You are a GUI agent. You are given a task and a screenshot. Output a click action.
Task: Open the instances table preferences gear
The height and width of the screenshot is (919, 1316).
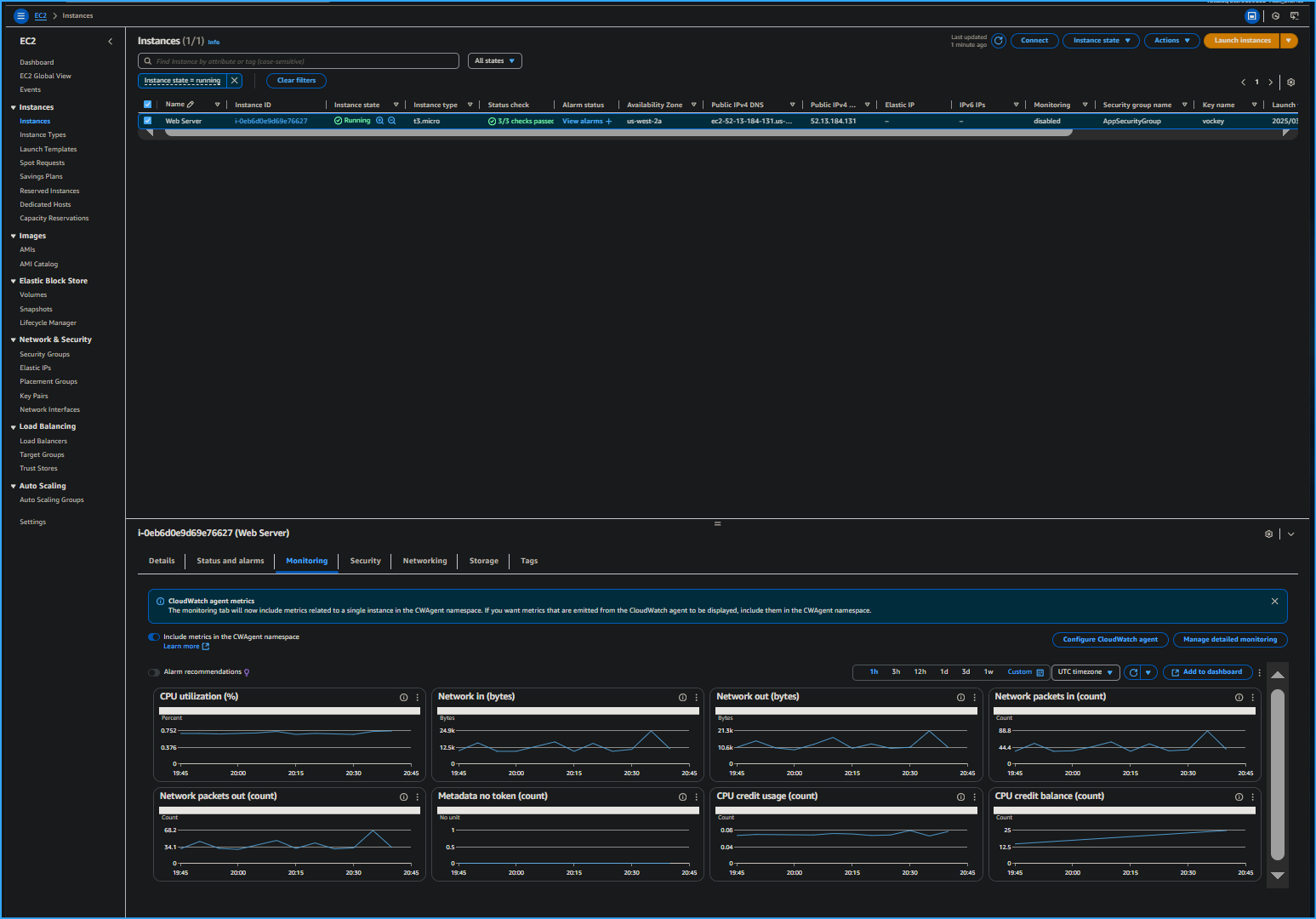pos(1290,83)
